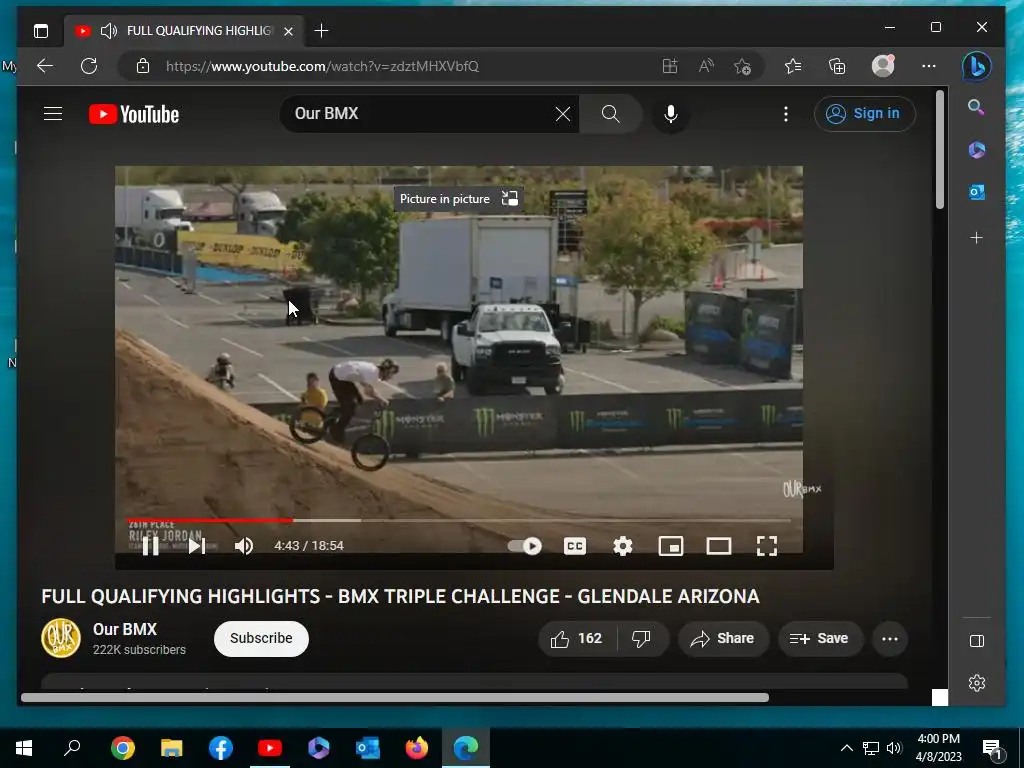
Task: Open the Windows notification center
Action: [x=993, y=748]
